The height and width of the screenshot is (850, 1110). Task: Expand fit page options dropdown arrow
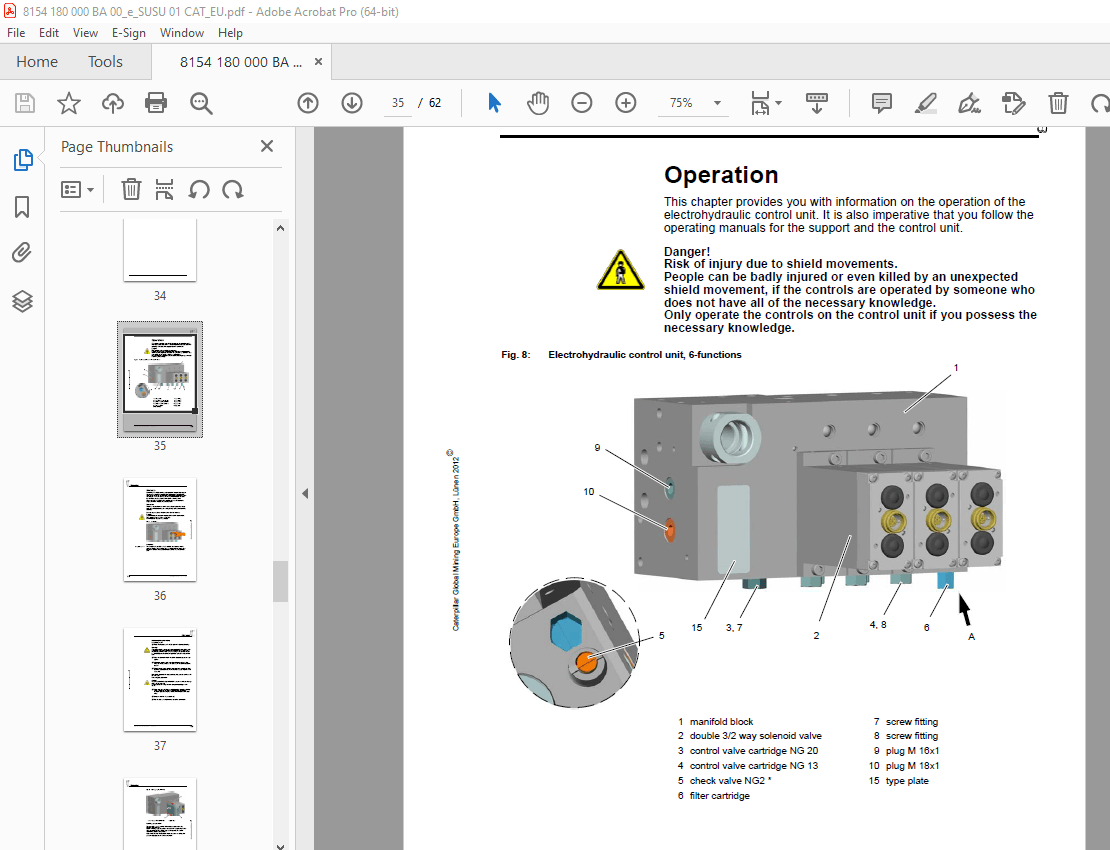[779, 103]
